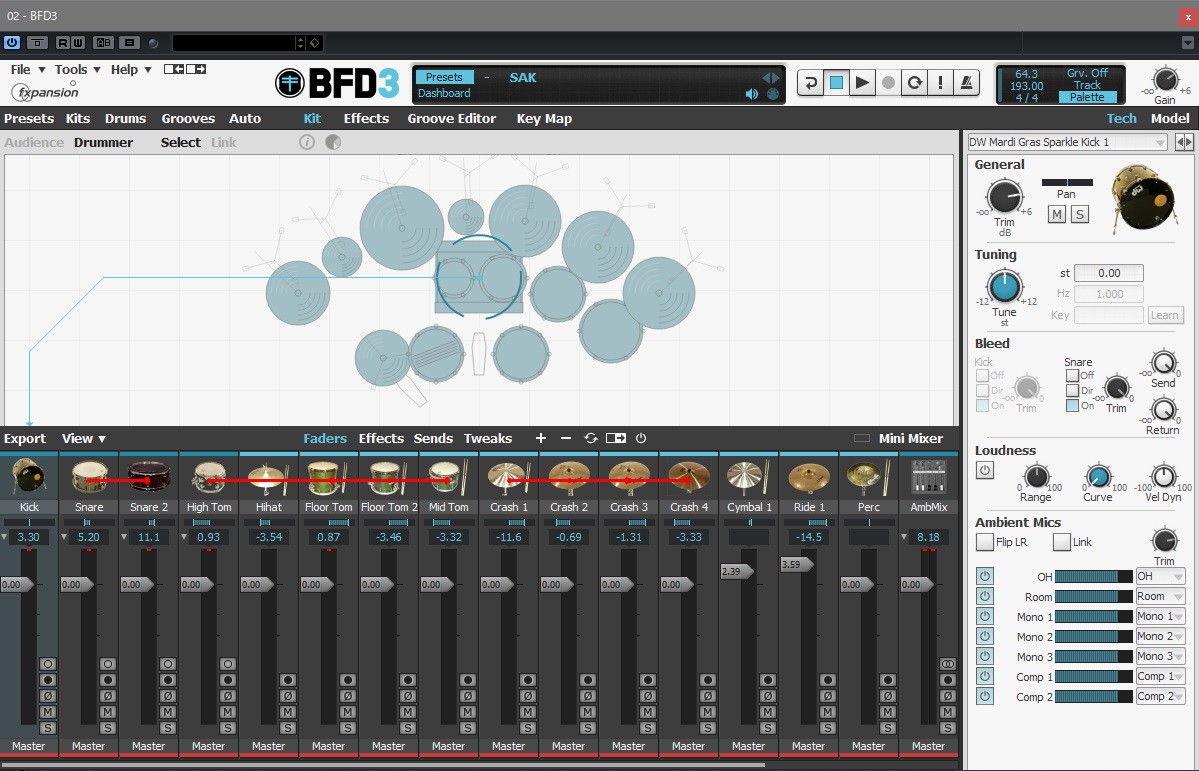Click the M mute button under Pan
Screen dimensions: 1199x771
[x=1057, y=214]
